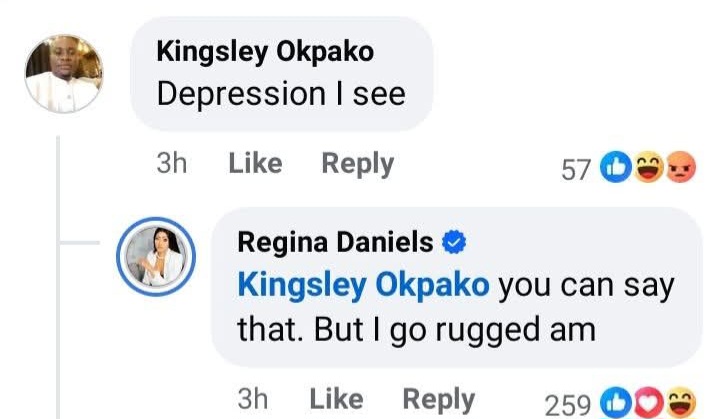Reply to Kingsley Okpako's comment
720x419 pixels.
pos(357,164)
